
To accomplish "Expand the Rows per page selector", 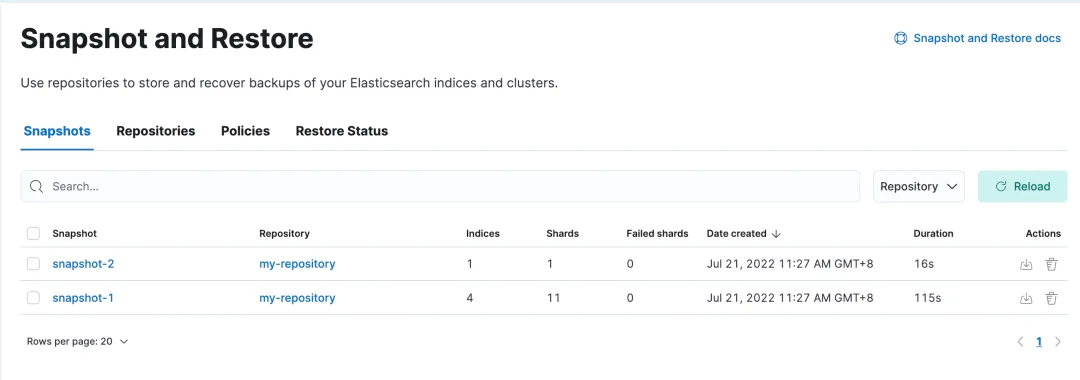I will [x=77, y=341].
